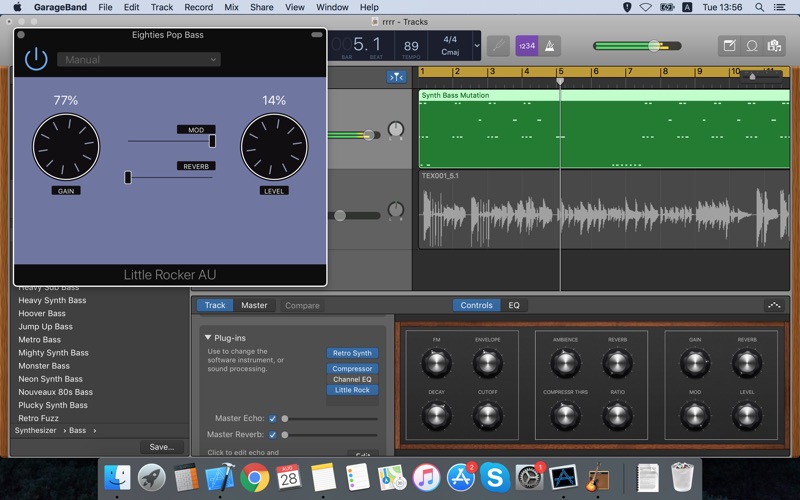This screenshot has height=500, width=800.
Task: Click the ENVELOPE knob
Action: (x=487, y=363)
